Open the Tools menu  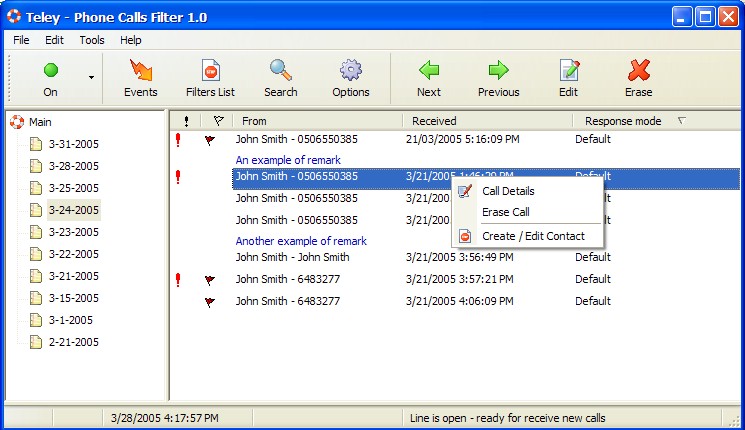(x=92, y=40)
